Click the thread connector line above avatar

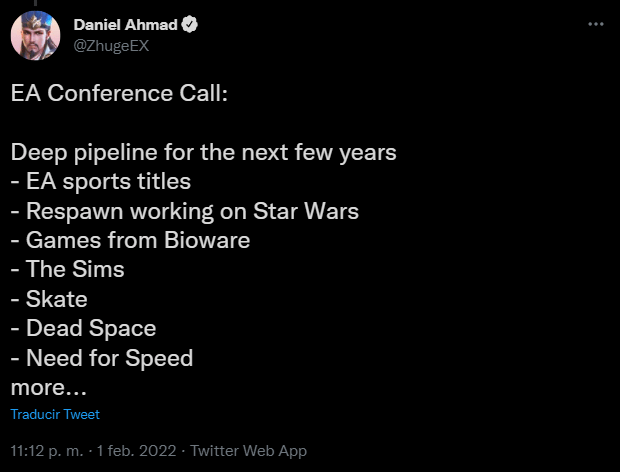point(36,3)
